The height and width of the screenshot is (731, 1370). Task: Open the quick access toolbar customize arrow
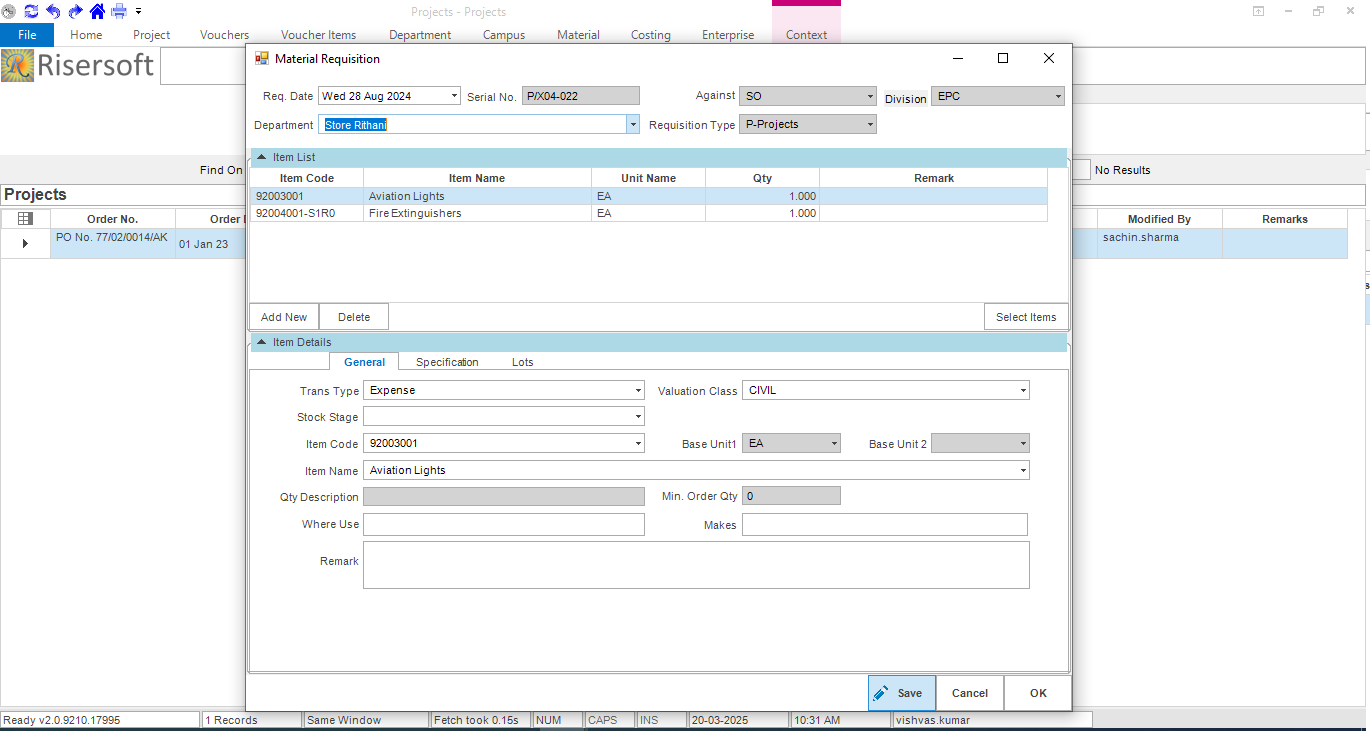pos(138,12)
